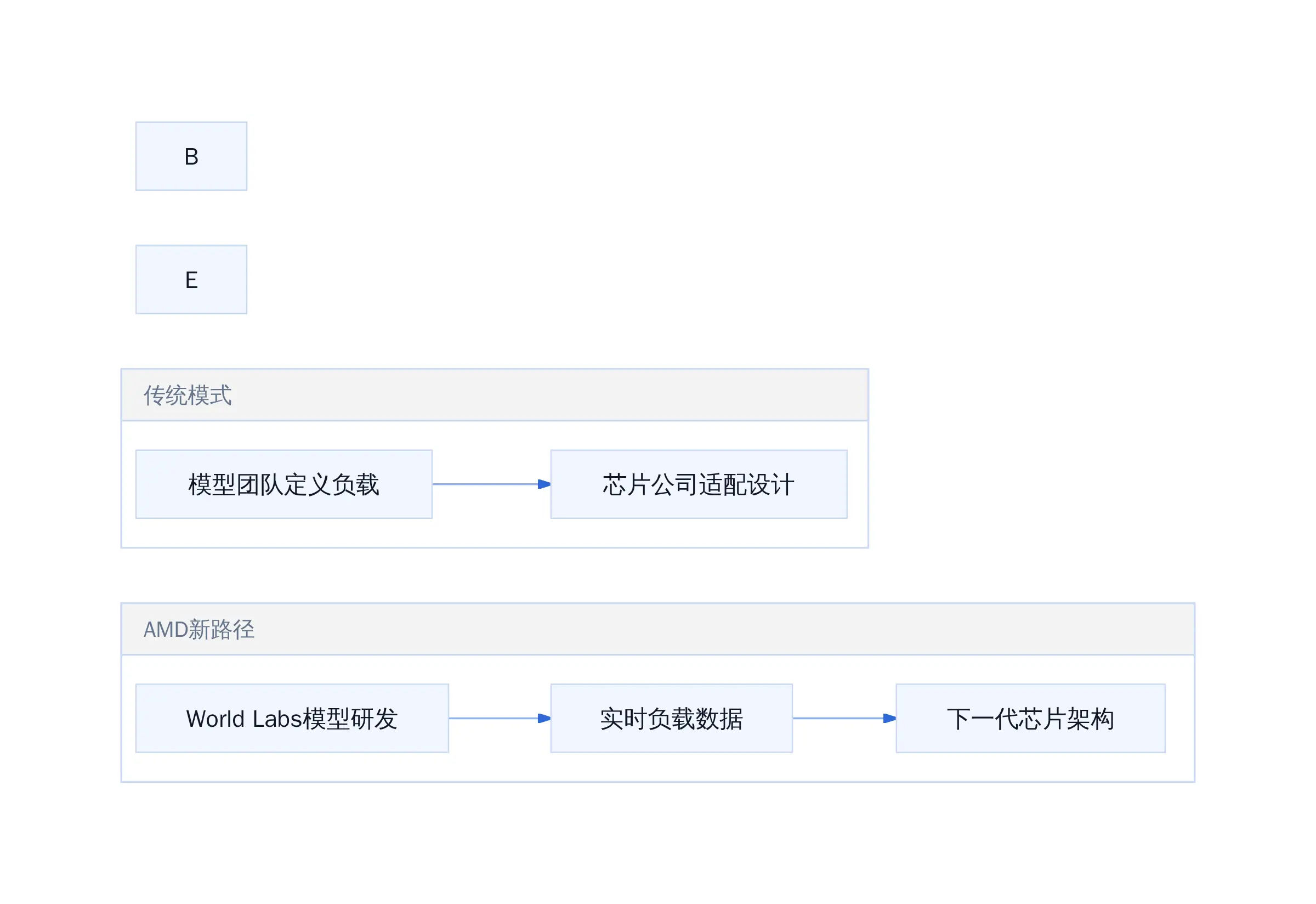This screenshot has height=904, width=1316.
Task: Click the arrow line from World Labs模型研发 to 实时负载数据
Action: (494, 719)
